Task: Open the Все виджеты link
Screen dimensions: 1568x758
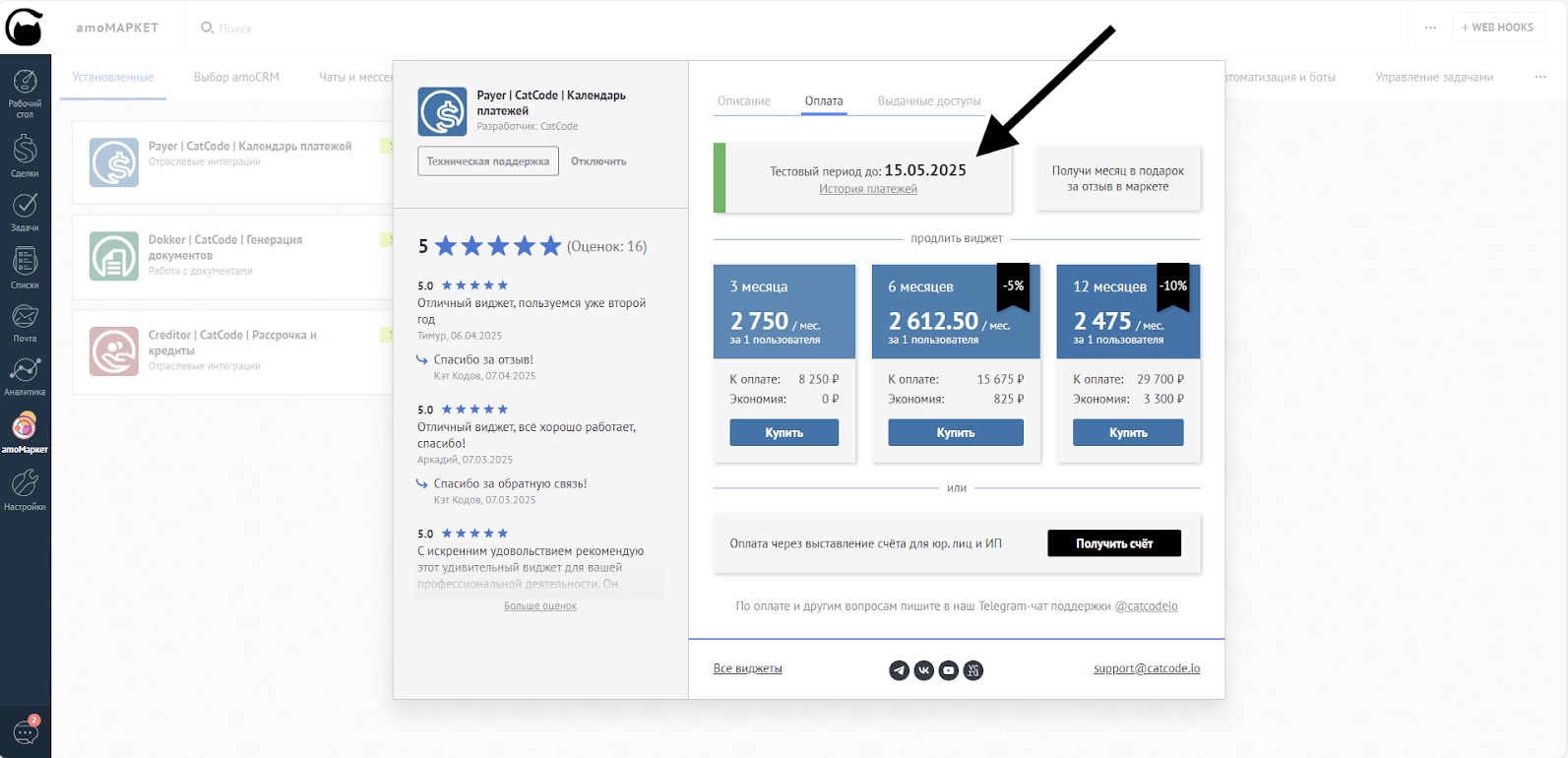Action: pyautogui.click(x=748, y=668)
